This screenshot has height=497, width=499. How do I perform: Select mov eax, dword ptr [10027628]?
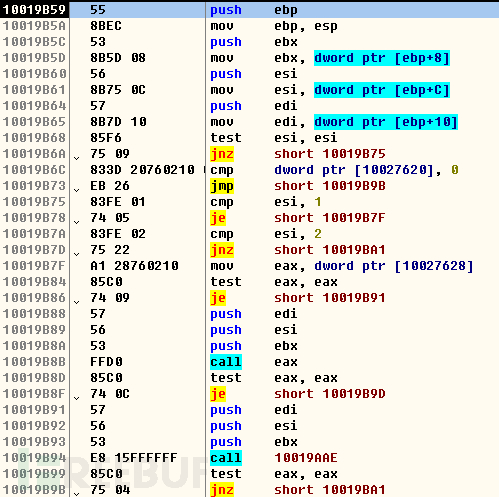(342, 266)
